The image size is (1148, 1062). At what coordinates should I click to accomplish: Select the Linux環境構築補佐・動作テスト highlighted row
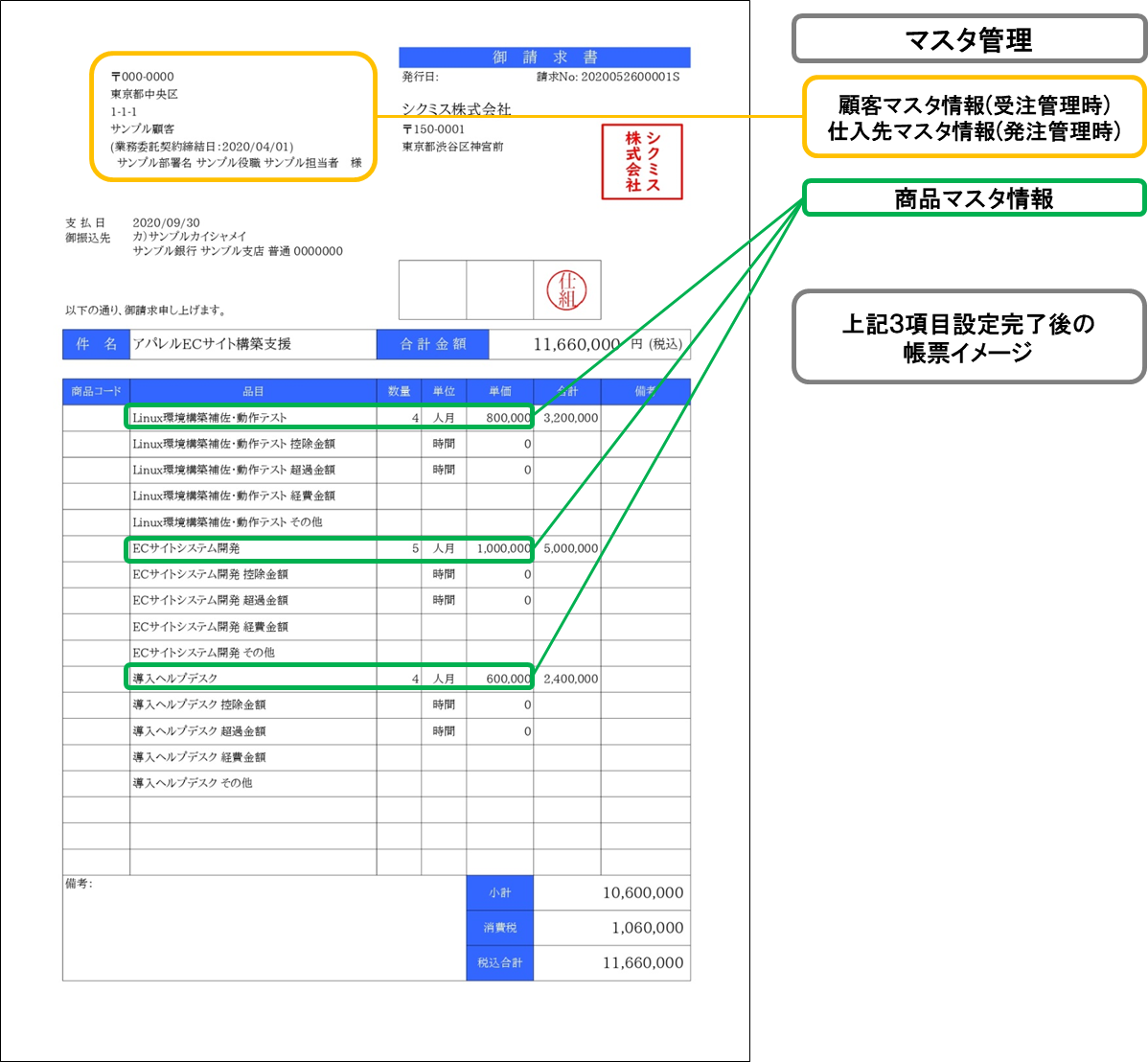(329, 417)
